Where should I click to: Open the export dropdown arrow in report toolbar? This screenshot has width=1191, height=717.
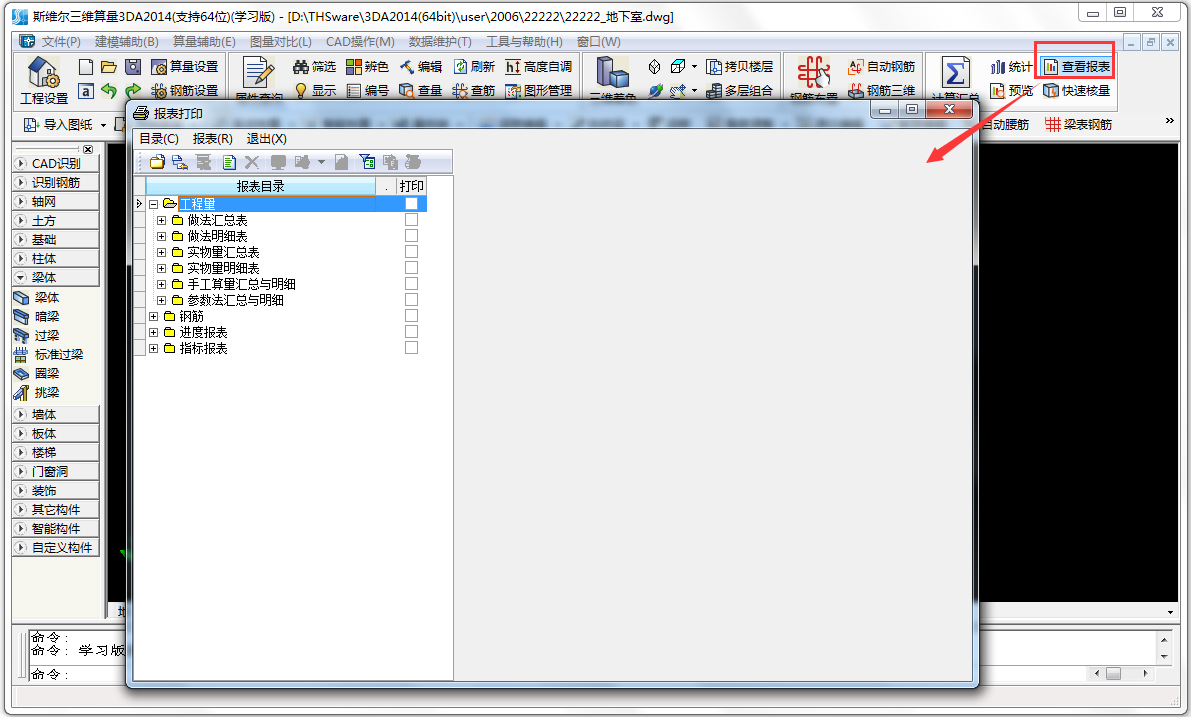pyautogui.click(x=321, y=161)
